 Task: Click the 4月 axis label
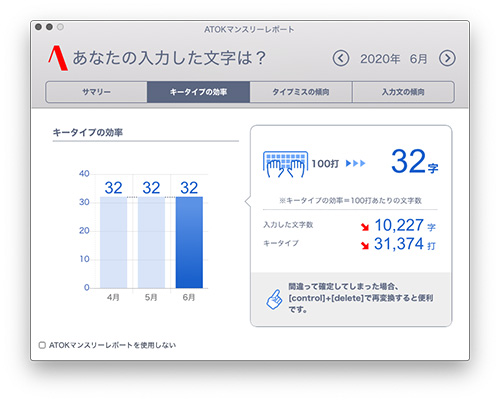113,297
